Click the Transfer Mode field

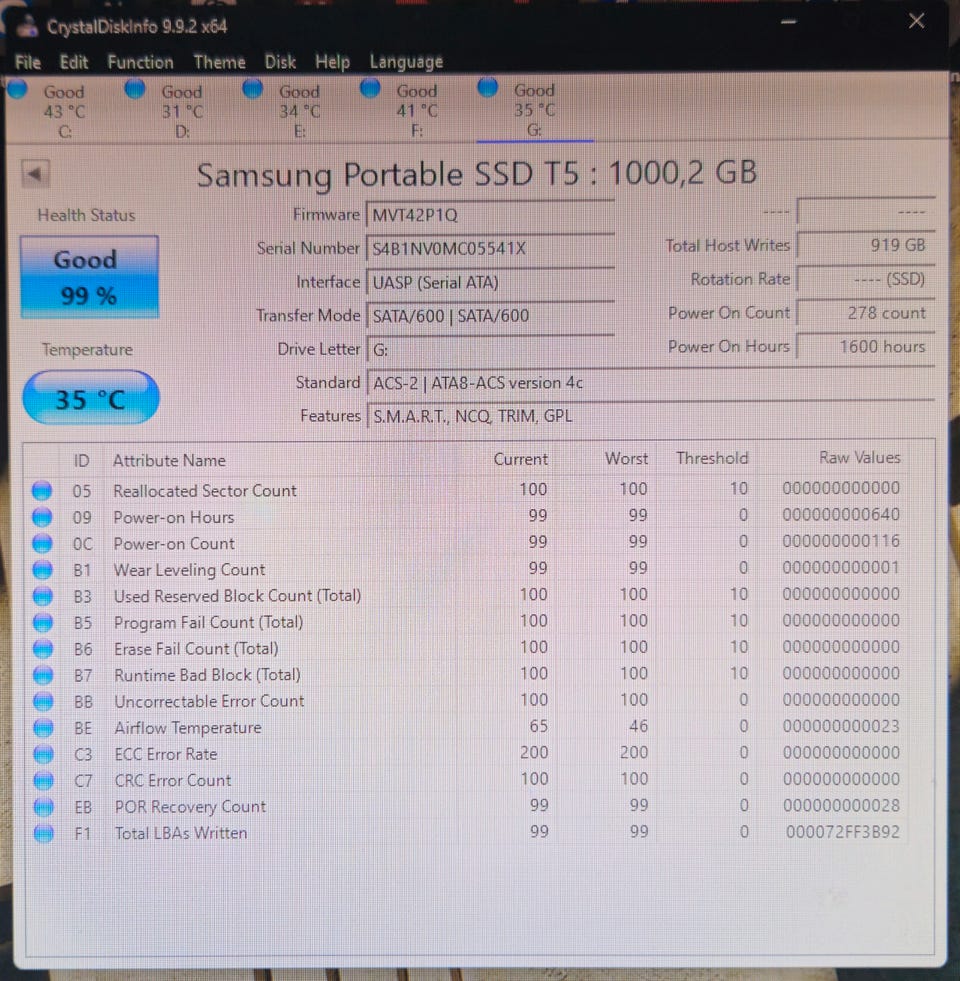[490, 316]
